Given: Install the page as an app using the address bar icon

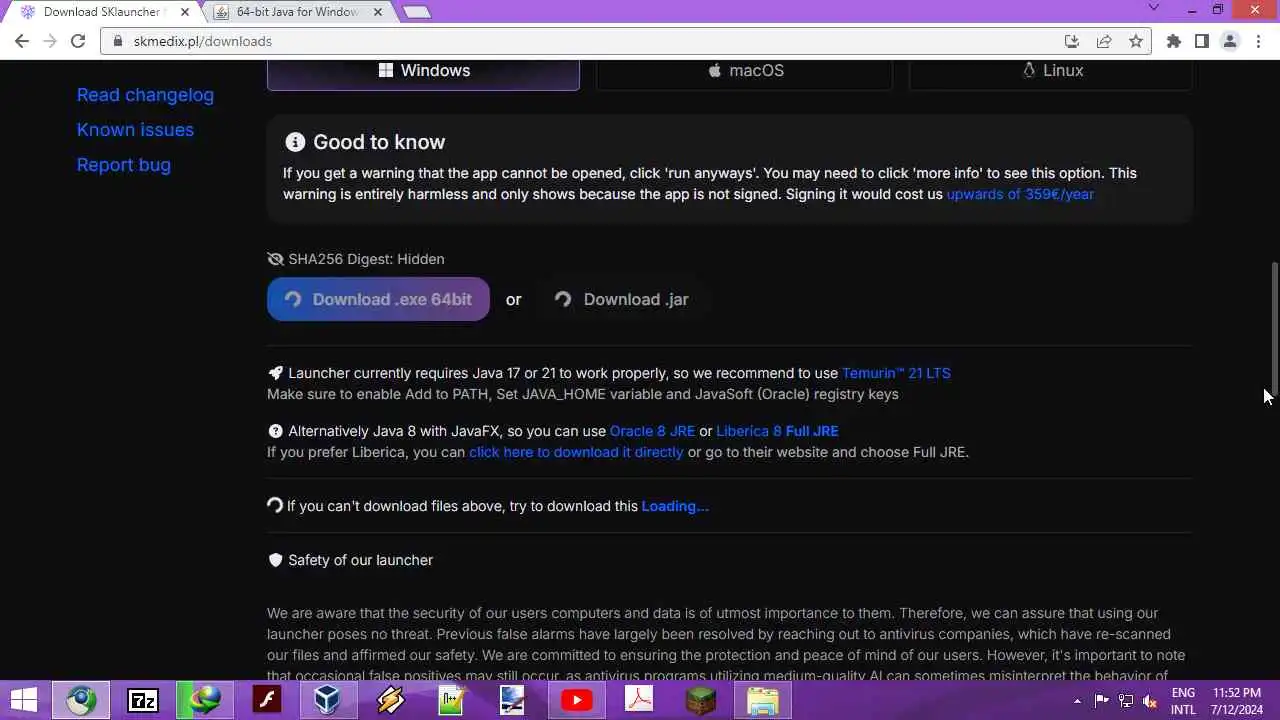Looking at the screenshot, I should pos(1072,41).
